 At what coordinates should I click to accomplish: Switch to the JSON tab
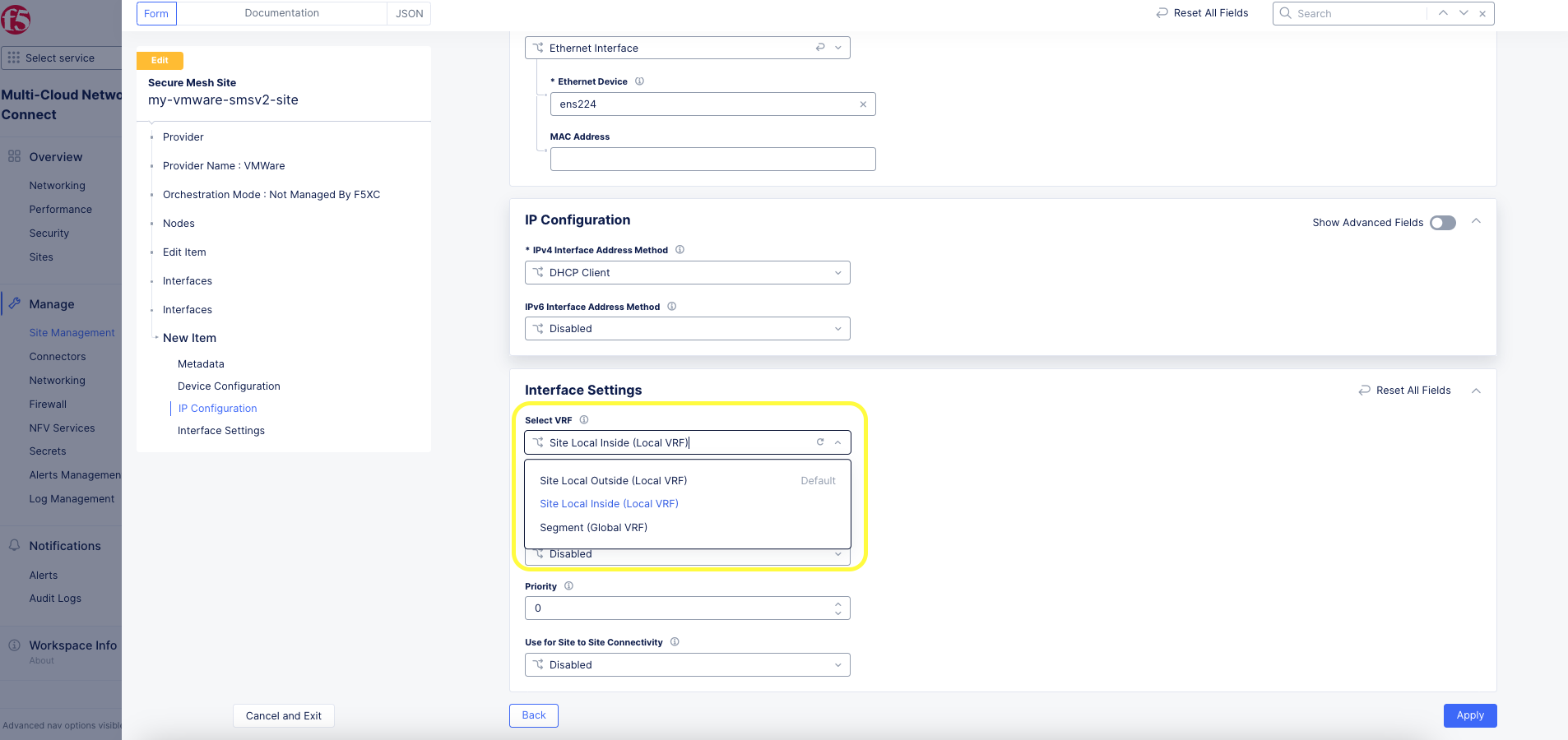[x=409, y=13]
